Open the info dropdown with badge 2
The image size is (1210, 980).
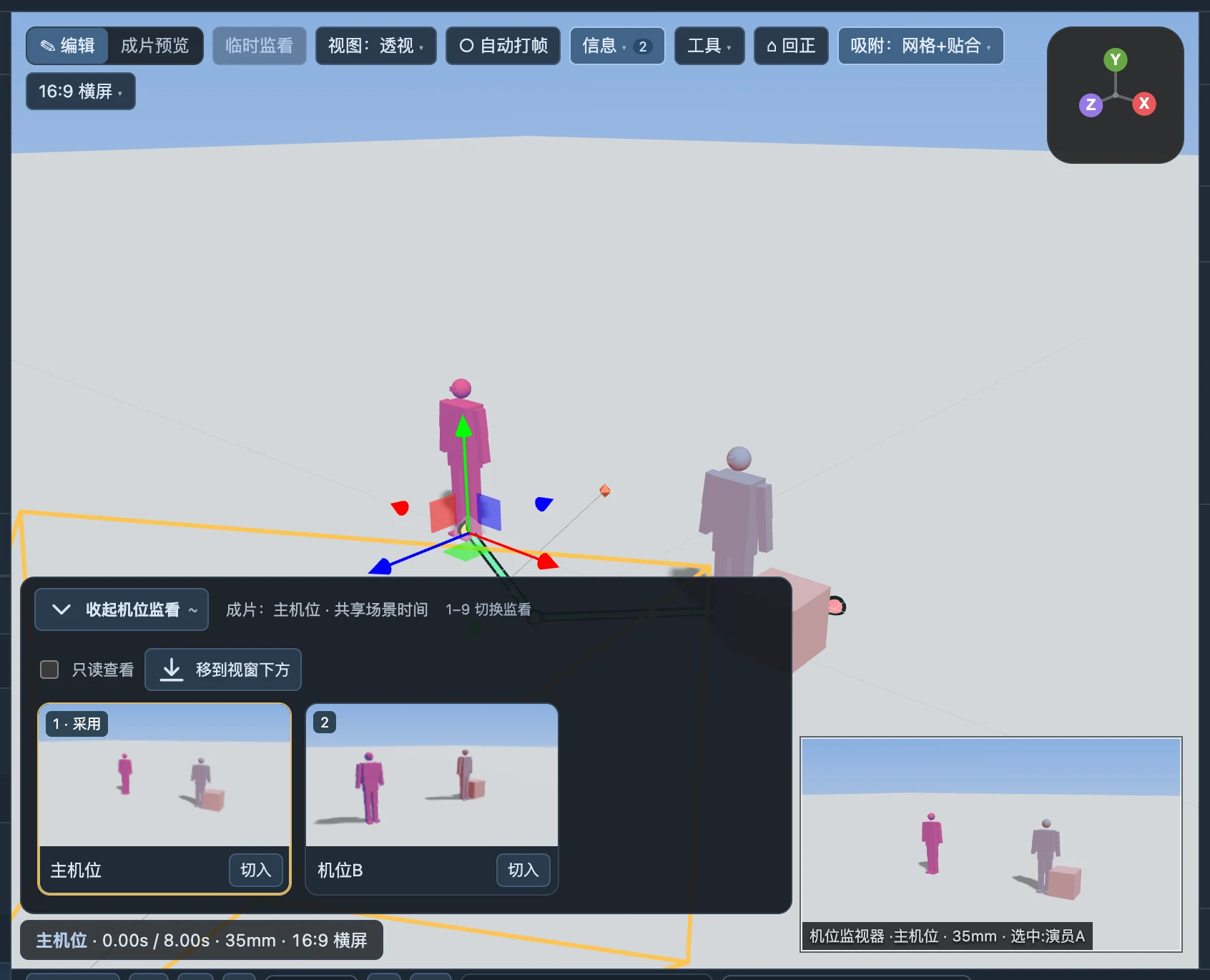[x=617, y=46]
